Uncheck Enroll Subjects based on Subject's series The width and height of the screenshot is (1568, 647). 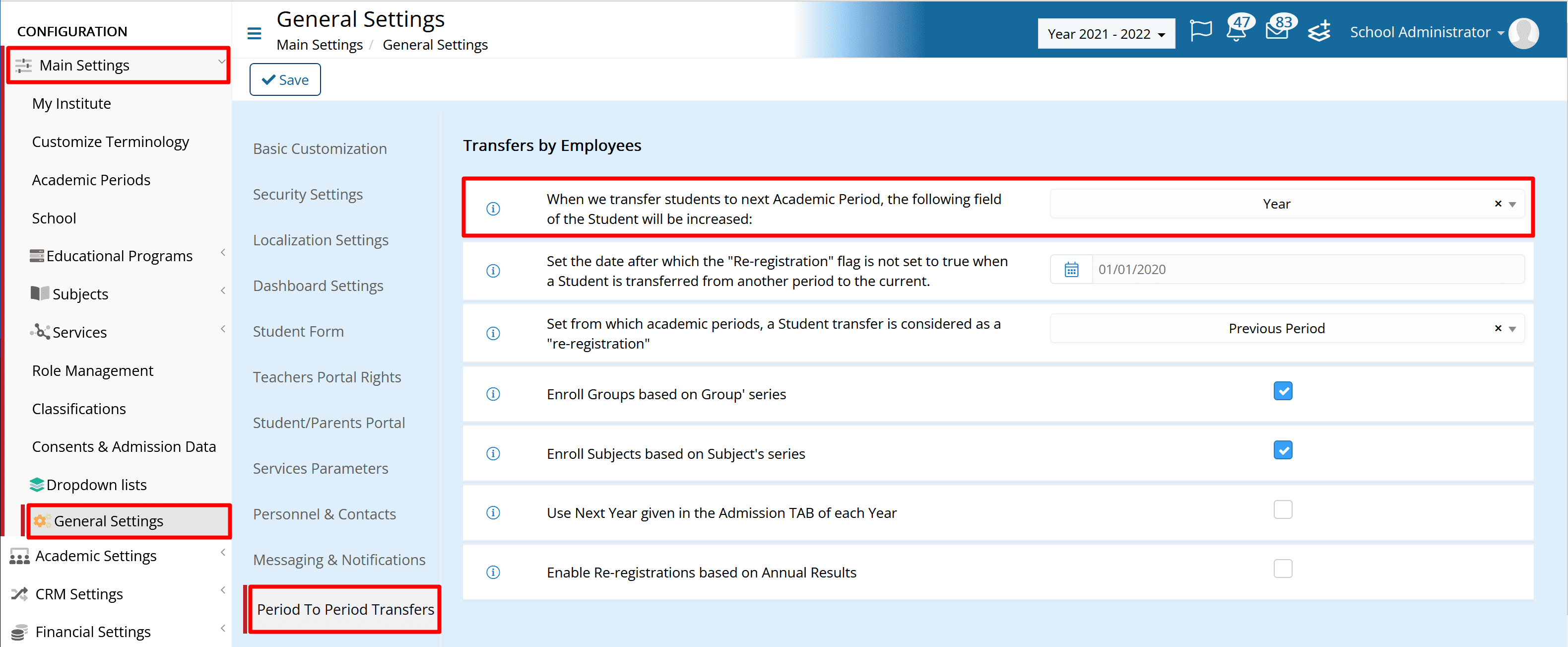pyautogui.click(x=1283, y=450)
